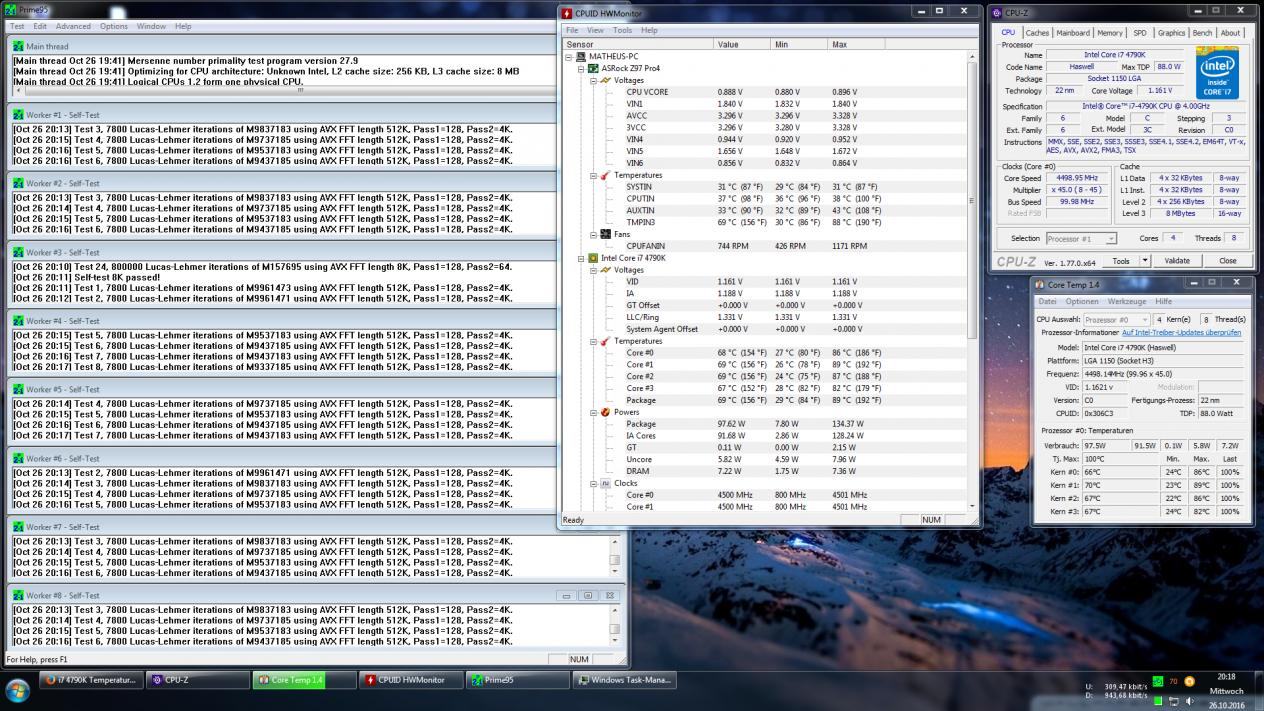Collapse the ASRock Z97 Pro4 node
Screen dimensions: 1264x711
581,68
